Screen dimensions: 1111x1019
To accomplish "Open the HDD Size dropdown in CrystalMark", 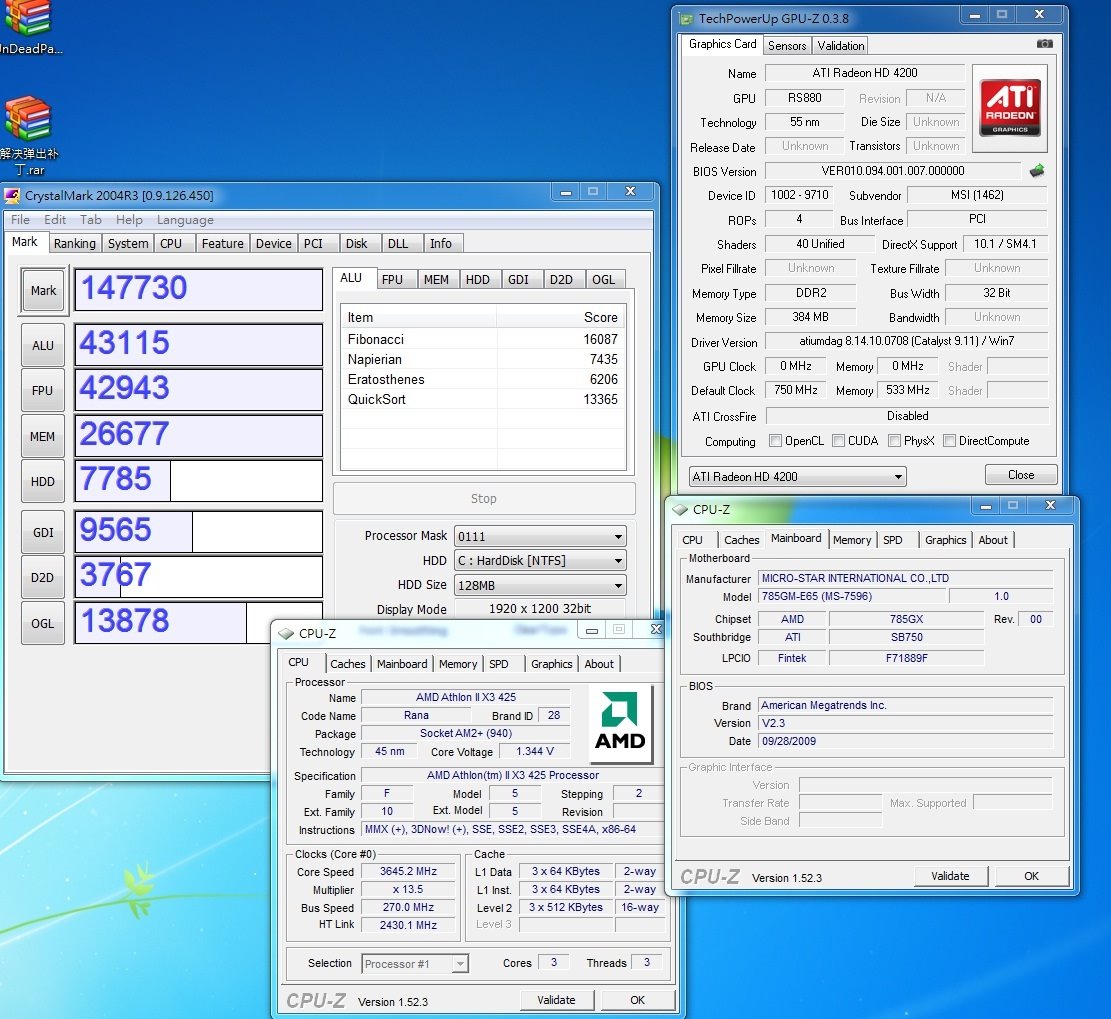I will tap(540, 585).
